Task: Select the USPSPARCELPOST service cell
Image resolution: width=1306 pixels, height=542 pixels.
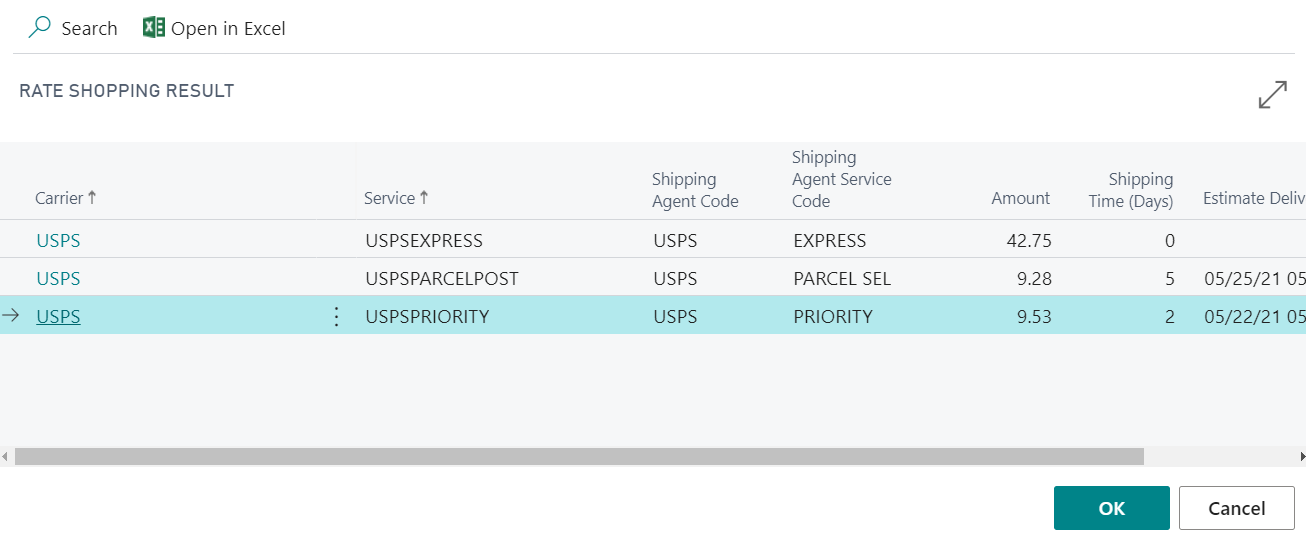Action: click(x=442, y=279)
